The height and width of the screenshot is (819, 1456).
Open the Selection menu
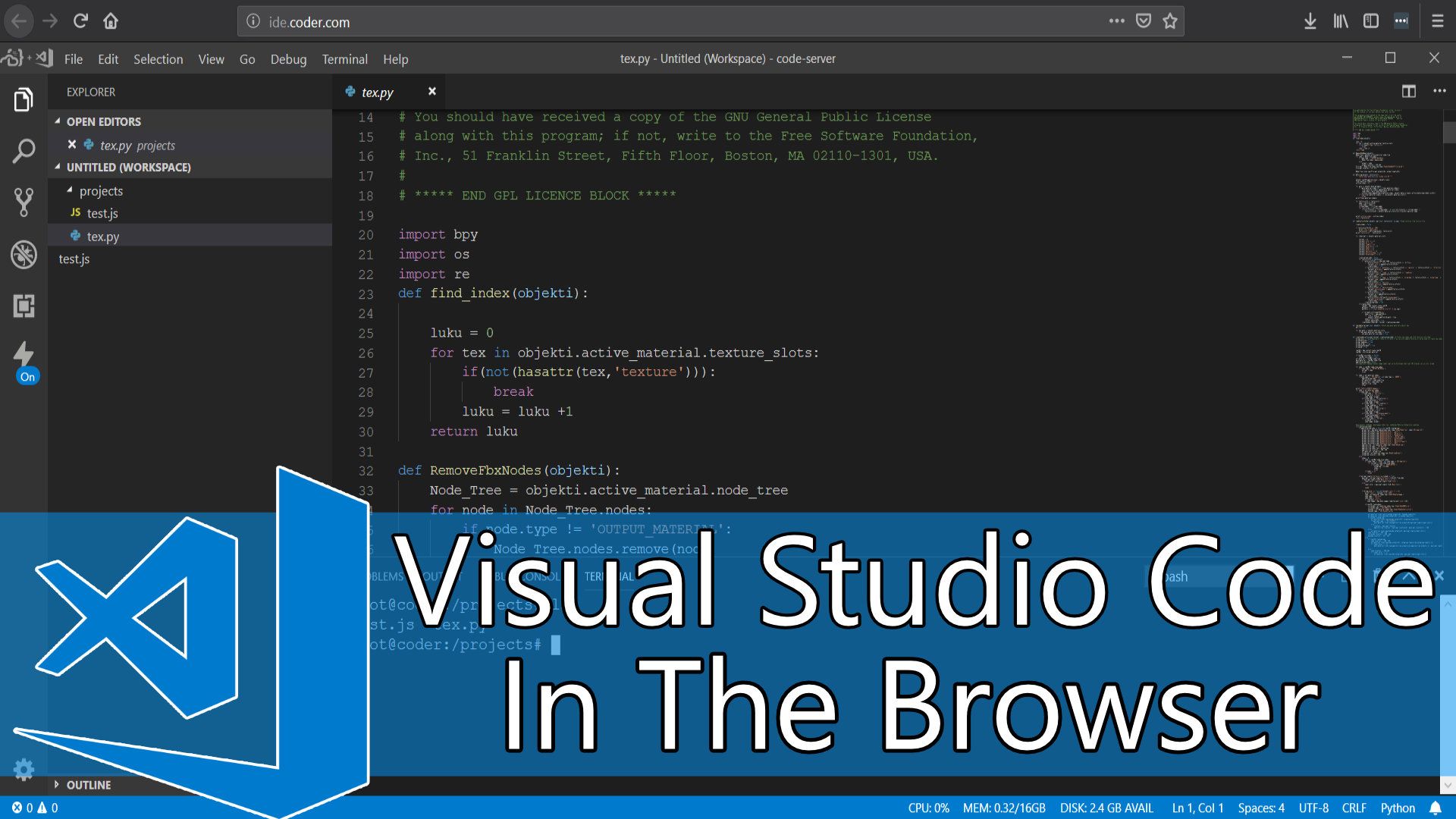tap(158, 59)
